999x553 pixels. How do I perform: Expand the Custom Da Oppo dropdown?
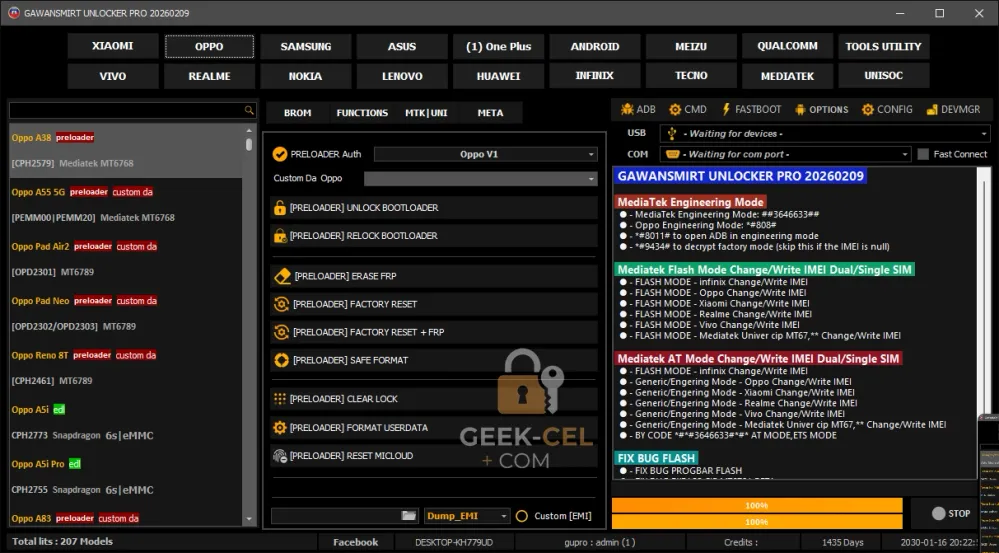click(x=480, y=178)
